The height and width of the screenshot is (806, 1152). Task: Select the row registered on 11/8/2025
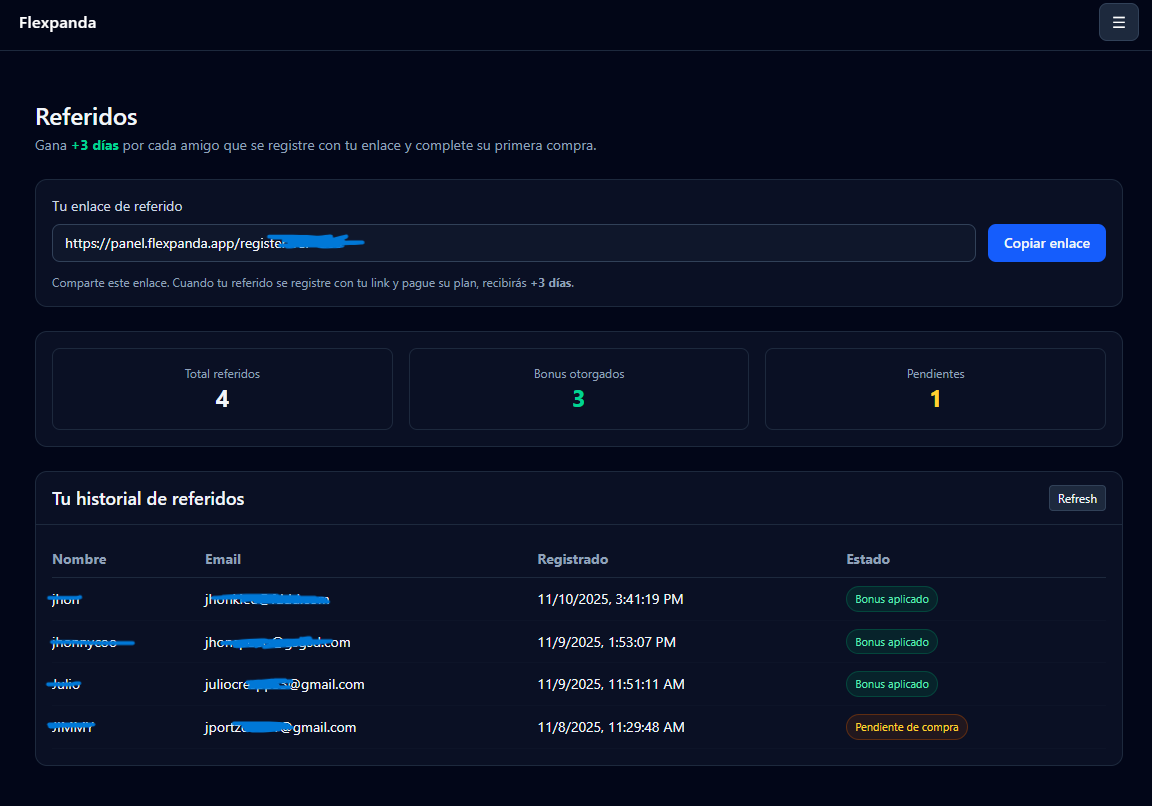(575, 727)
